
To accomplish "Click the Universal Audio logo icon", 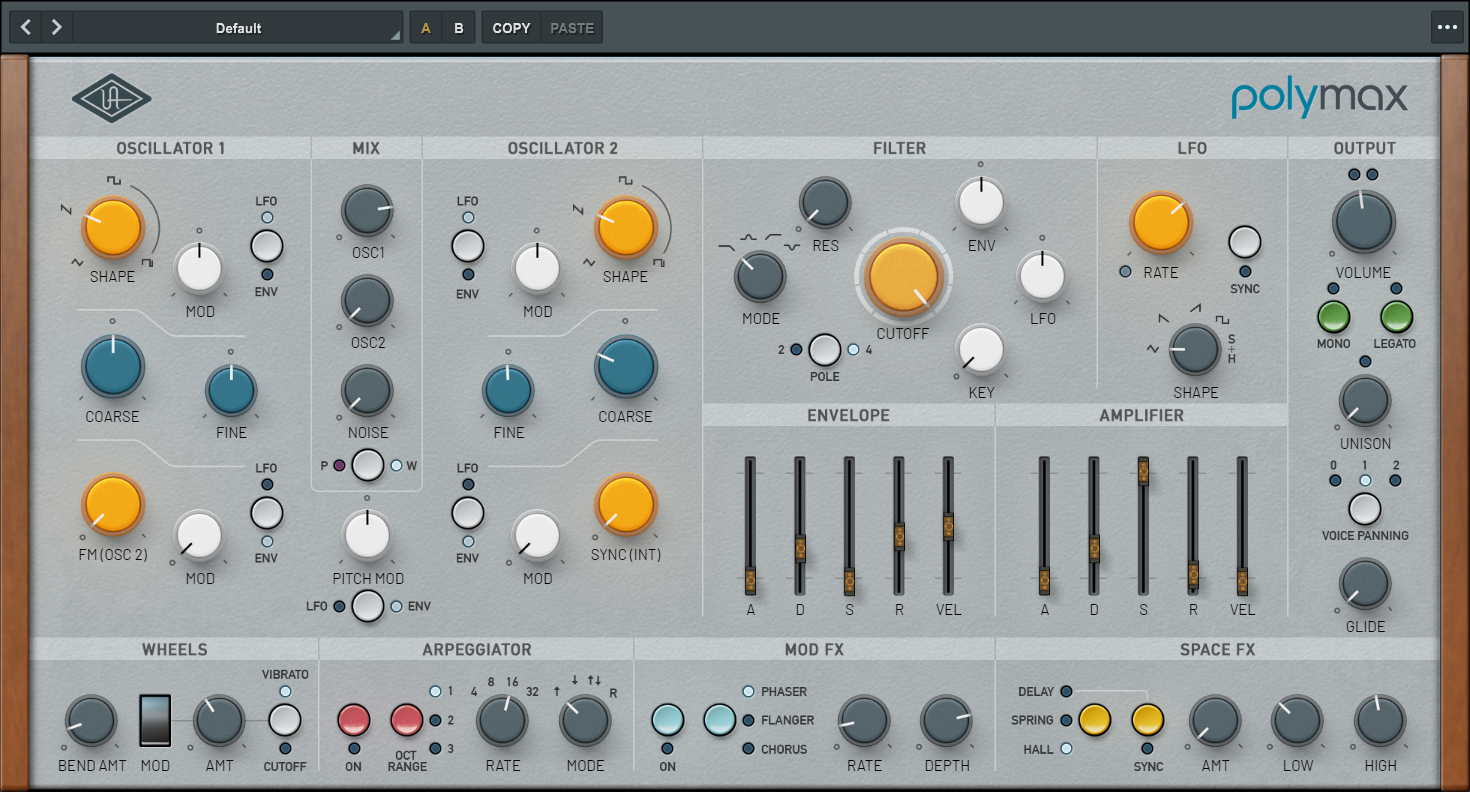I will [x=111, y=99].
